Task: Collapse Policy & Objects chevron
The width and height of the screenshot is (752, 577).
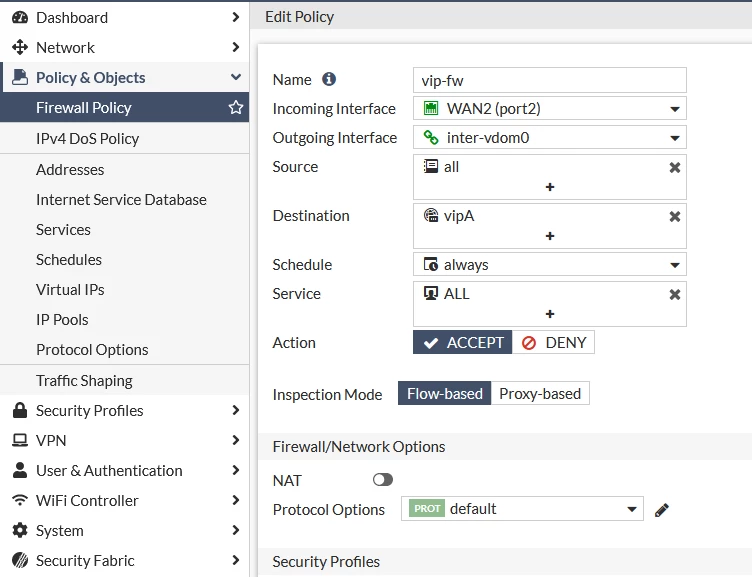Action: 235,77
